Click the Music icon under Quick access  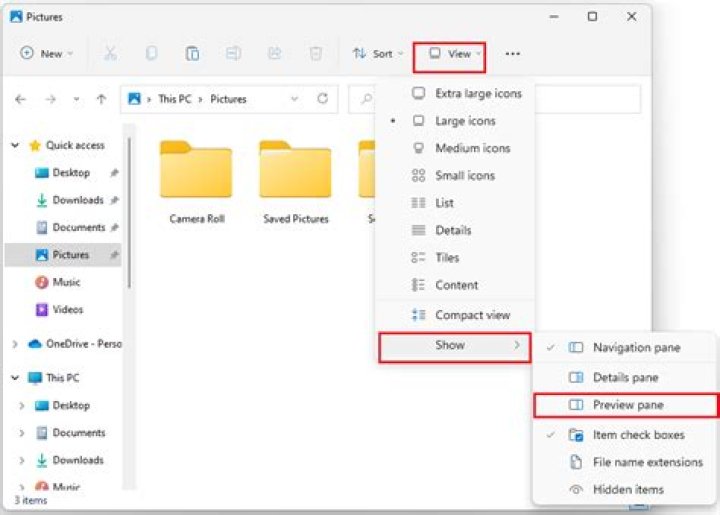coord(42,282)
